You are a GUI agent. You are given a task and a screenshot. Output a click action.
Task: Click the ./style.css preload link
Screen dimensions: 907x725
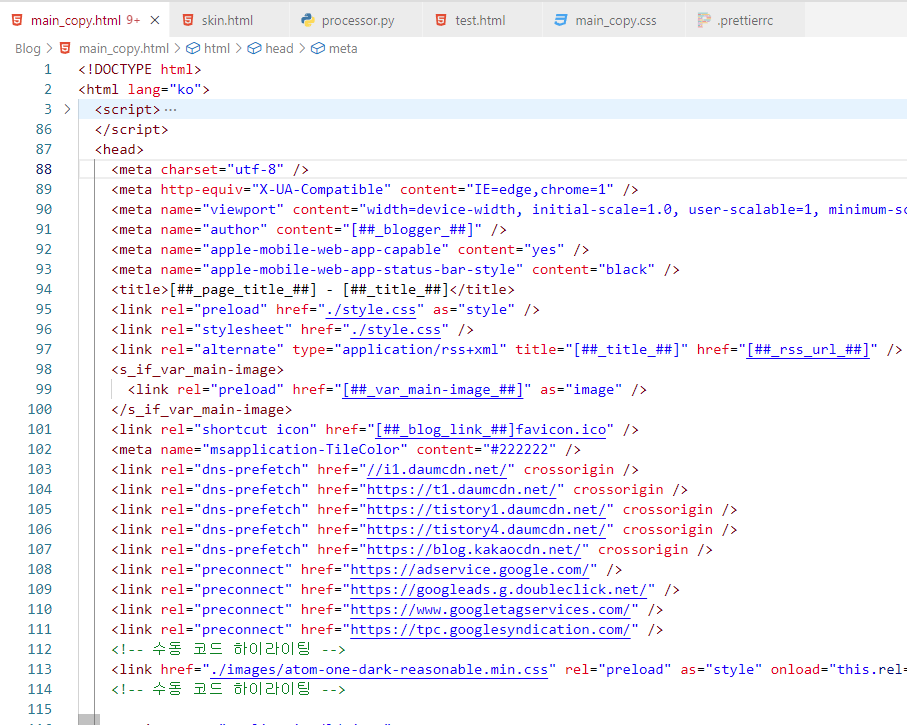point(371,310)
